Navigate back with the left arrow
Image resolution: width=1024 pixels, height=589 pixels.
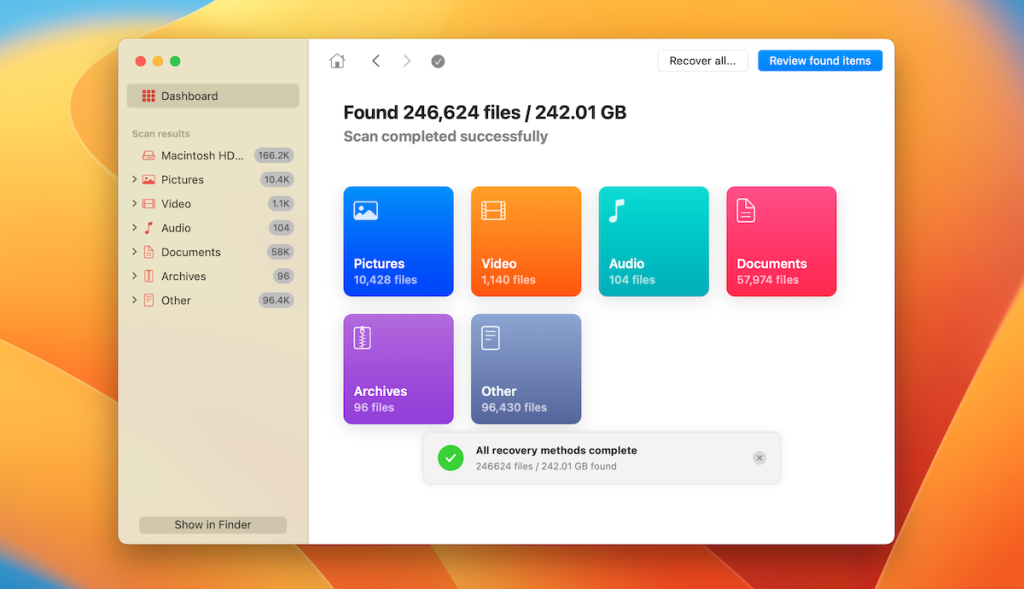pyautogui.click(x=376, y=61)
